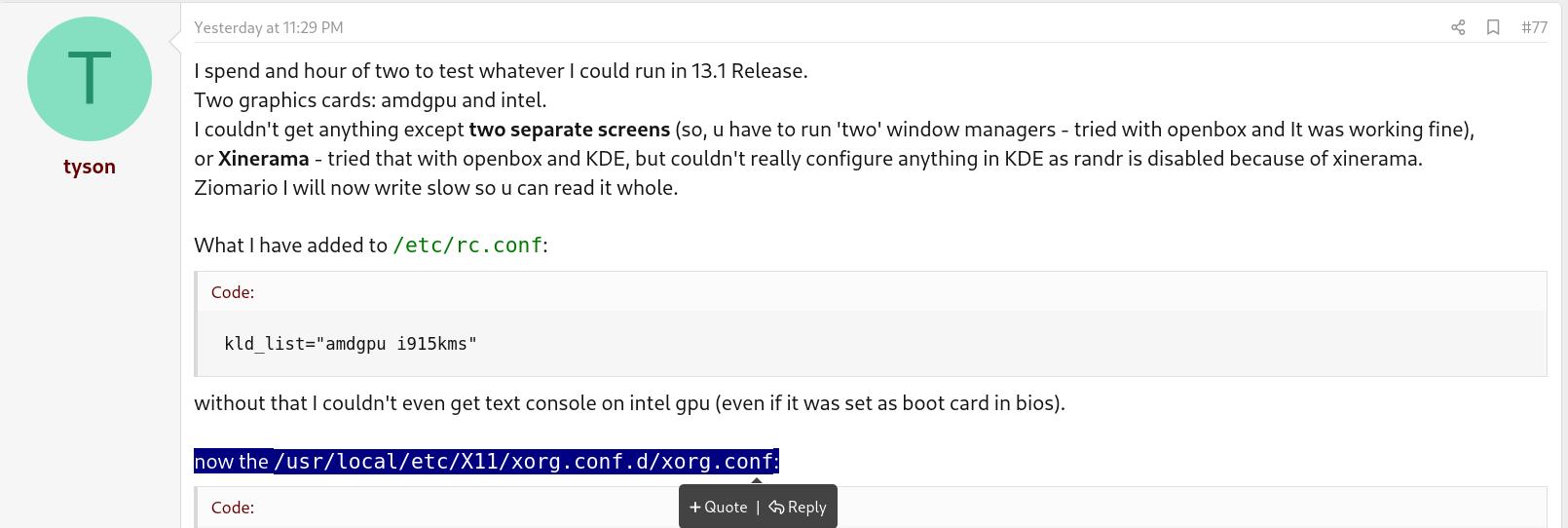
Task: Bookmark this post with the bookmark icon
Action: 1493,27
